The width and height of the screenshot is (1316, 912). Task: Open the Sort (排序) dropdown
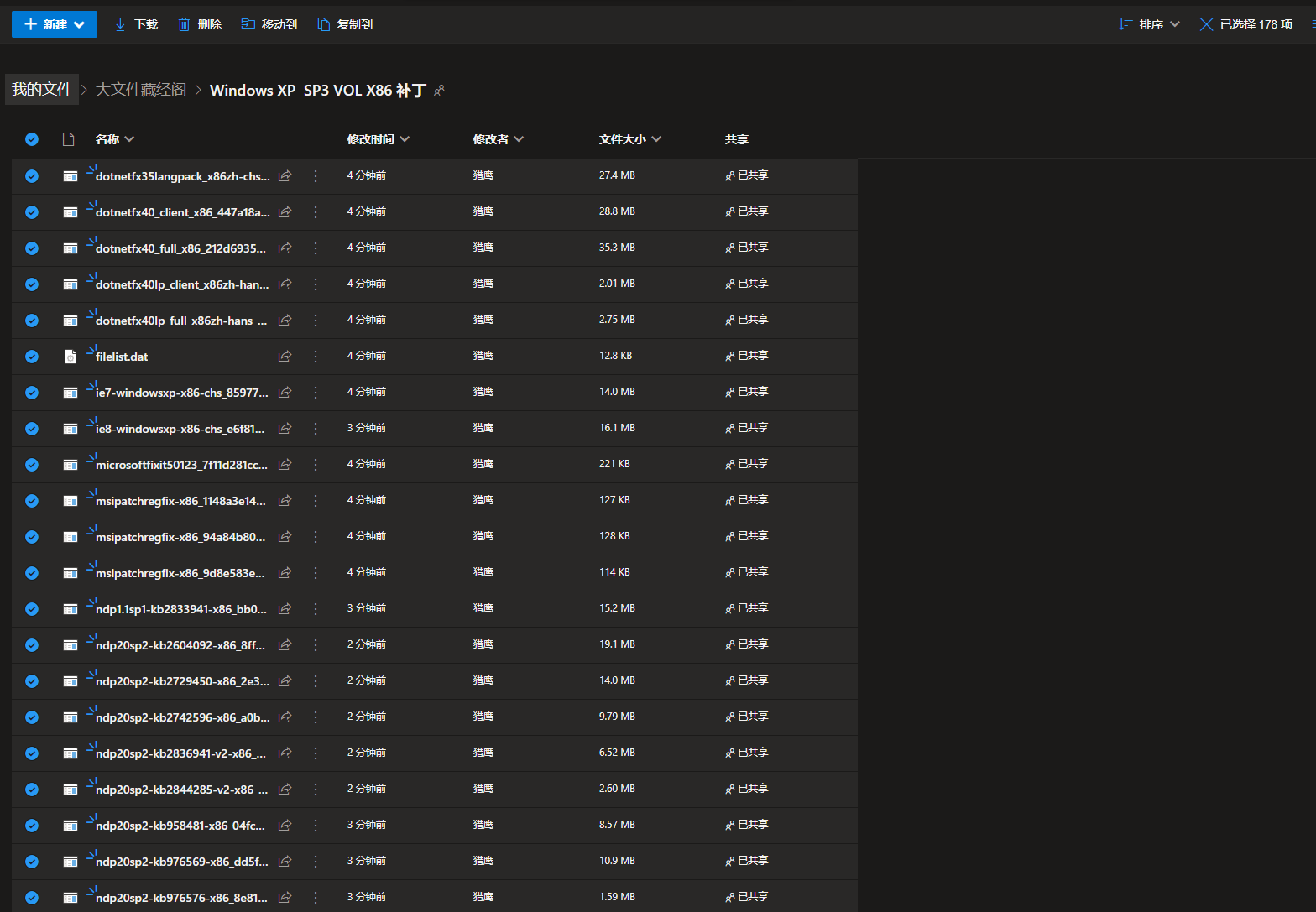(1150, 24)
